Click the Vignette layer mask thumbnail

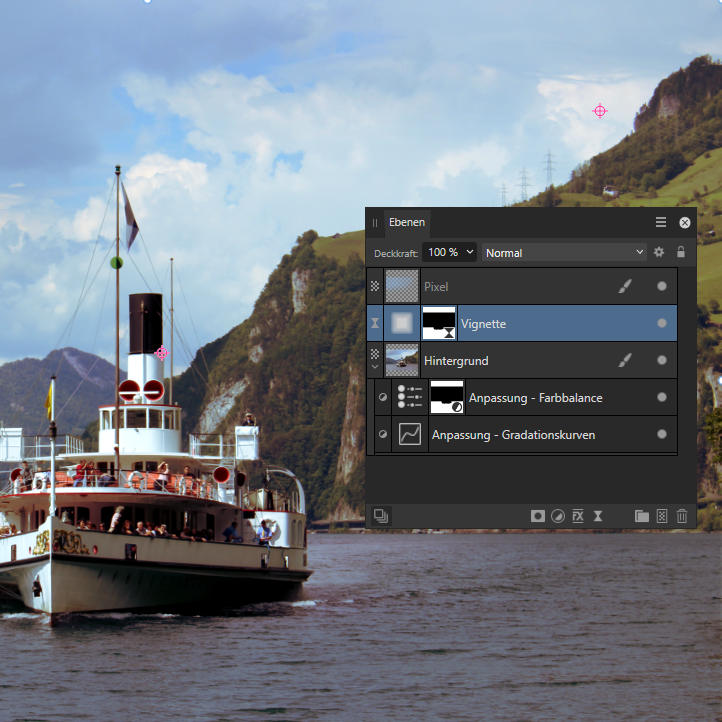[x=439, y=323]
